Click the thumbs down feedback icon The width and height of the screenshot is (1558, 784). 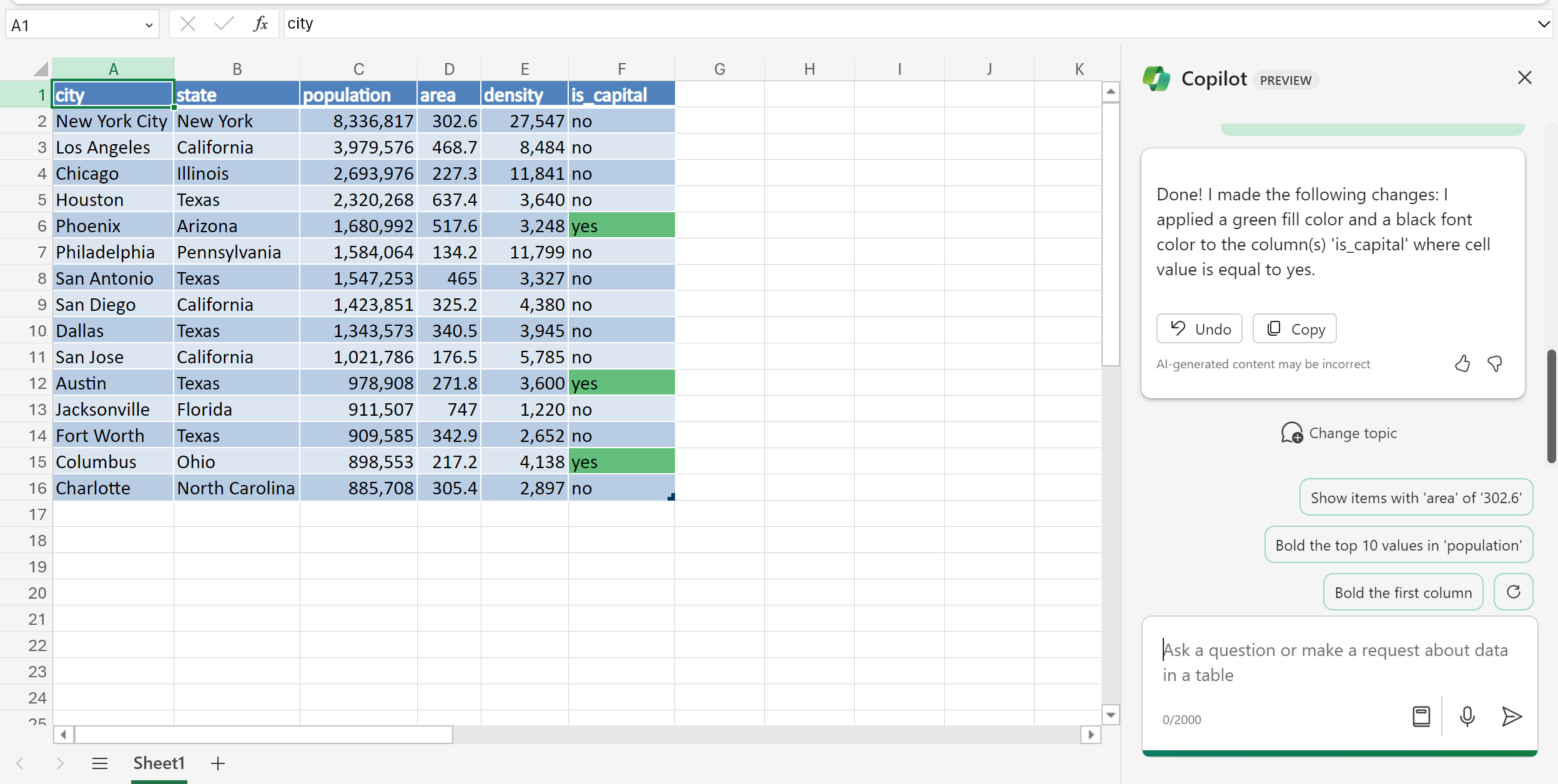click(1495, 364)
